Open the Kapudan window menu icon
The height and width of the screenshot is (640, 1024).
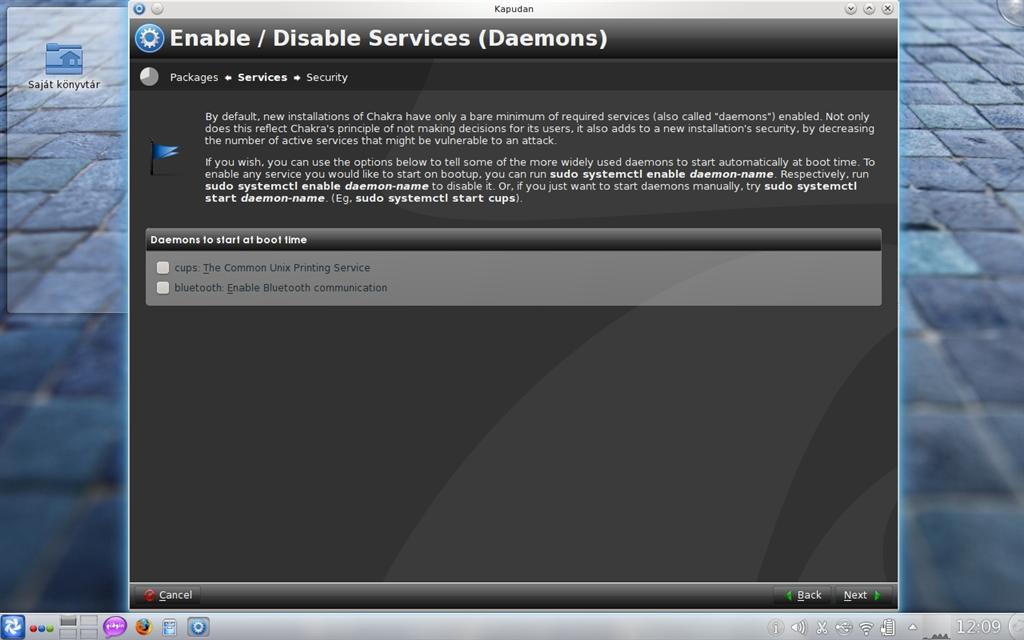[x=138, y=8]
